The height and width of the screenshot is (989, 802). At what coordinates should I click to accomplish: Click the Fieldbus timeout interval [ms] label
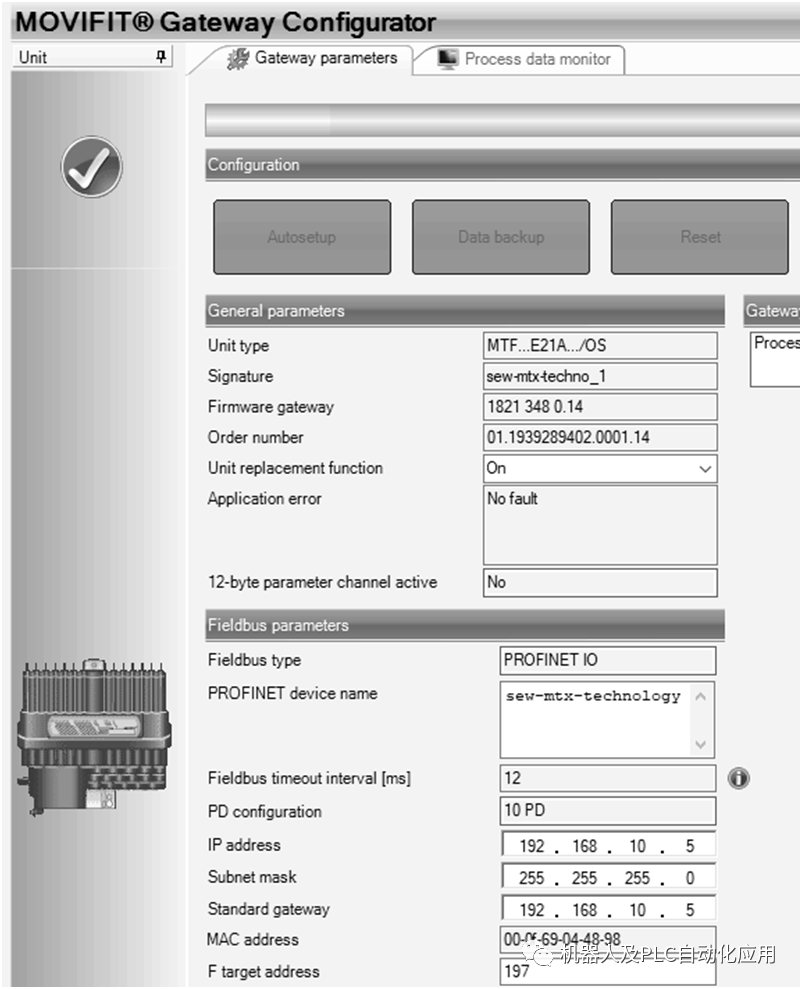(309, 778)
